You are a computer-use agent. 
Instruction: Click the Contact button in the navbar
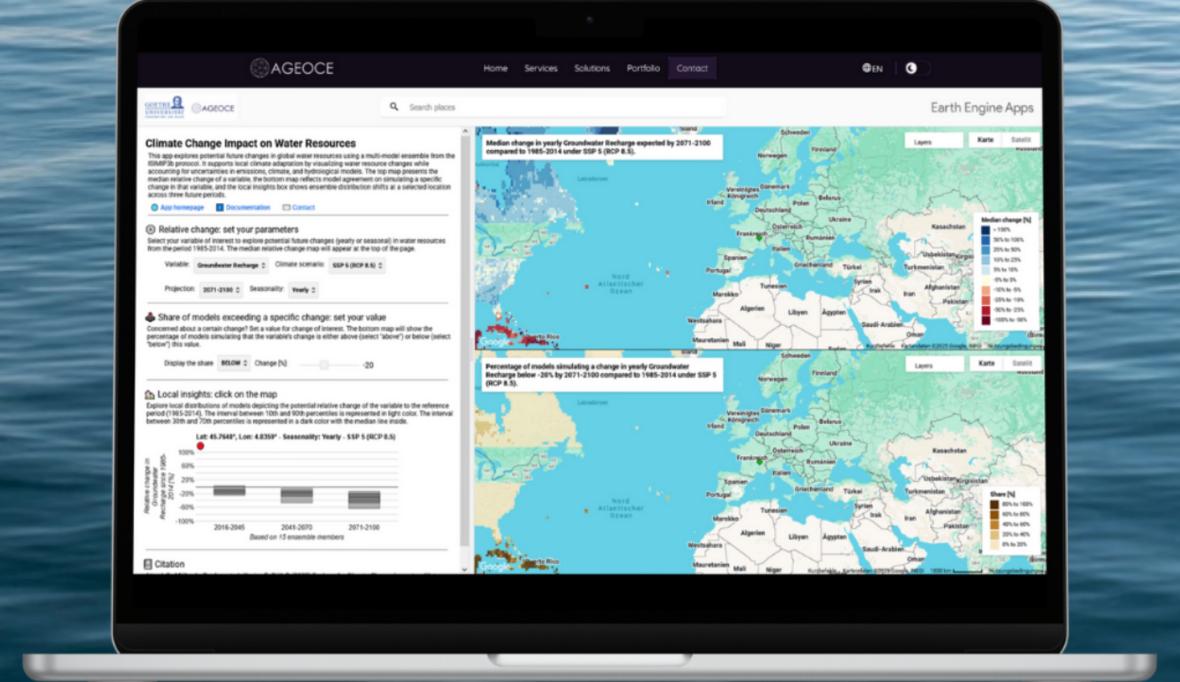click(692, 69)
